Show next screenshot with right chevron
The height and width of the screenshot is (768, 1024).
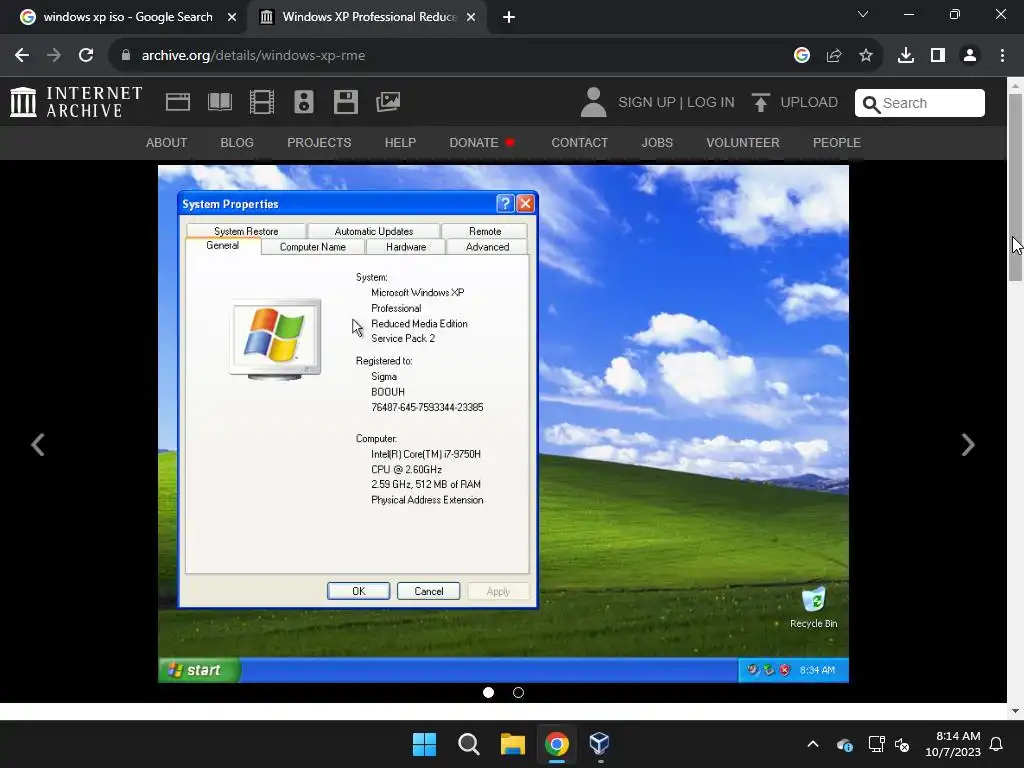968,445
